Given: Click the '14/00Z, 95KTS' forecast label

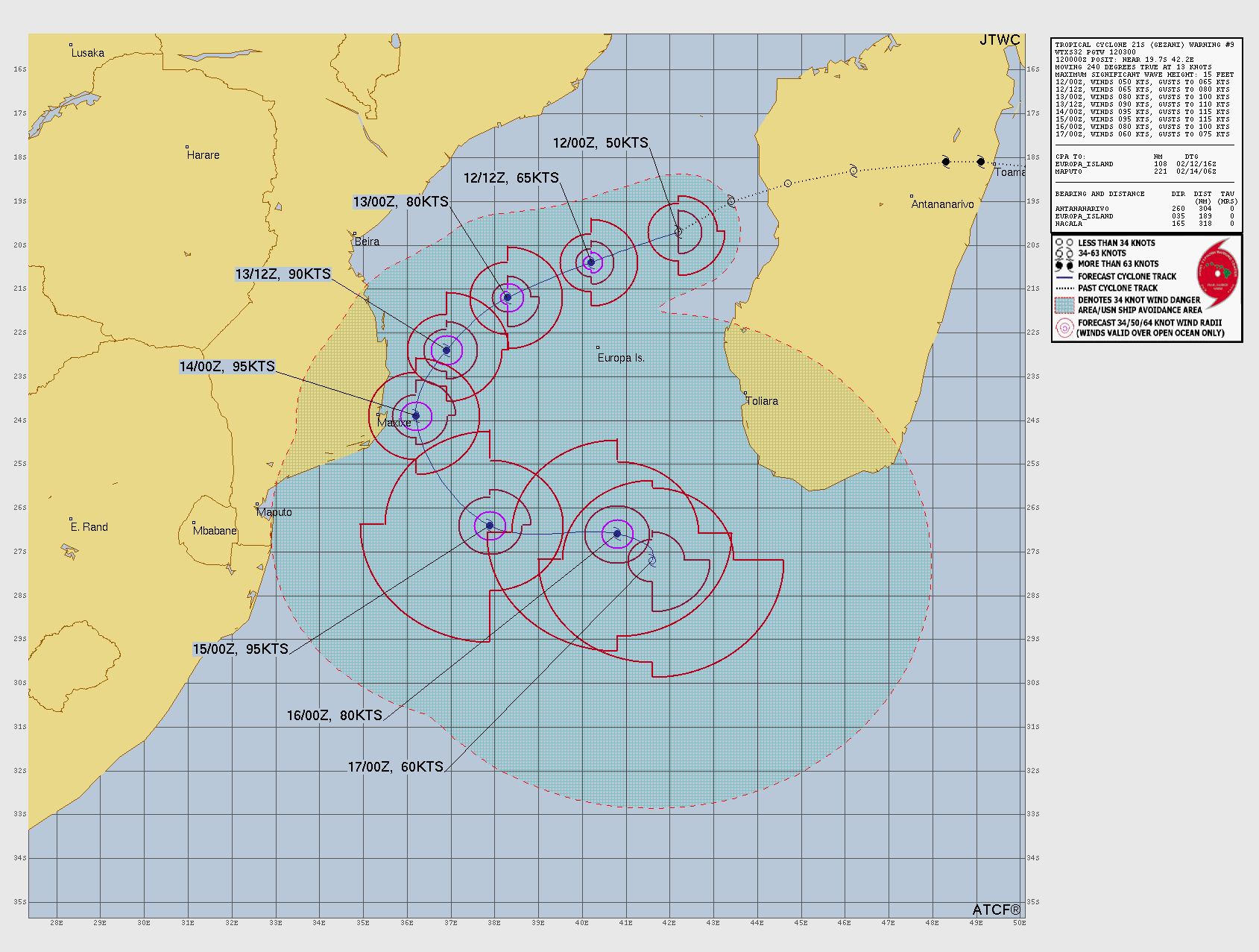Looking at the screenshot, I should pyautogui.click(x=227, y=367).
